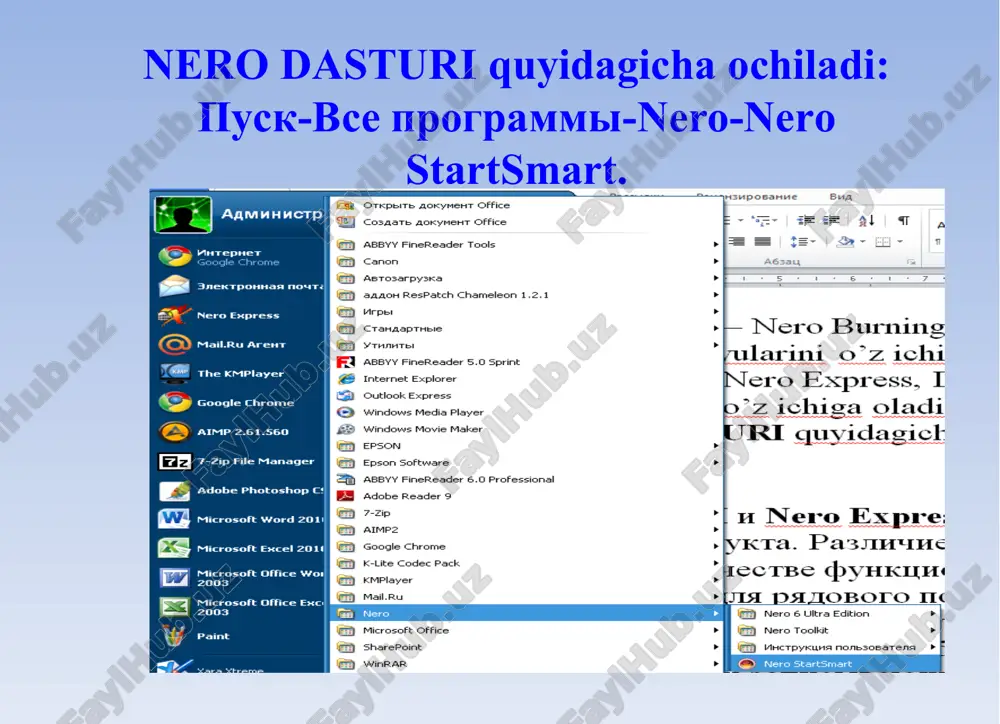Open SharePoint programs folder
The width and height of the screenshot is (1000, 724).
pos(524,647)
